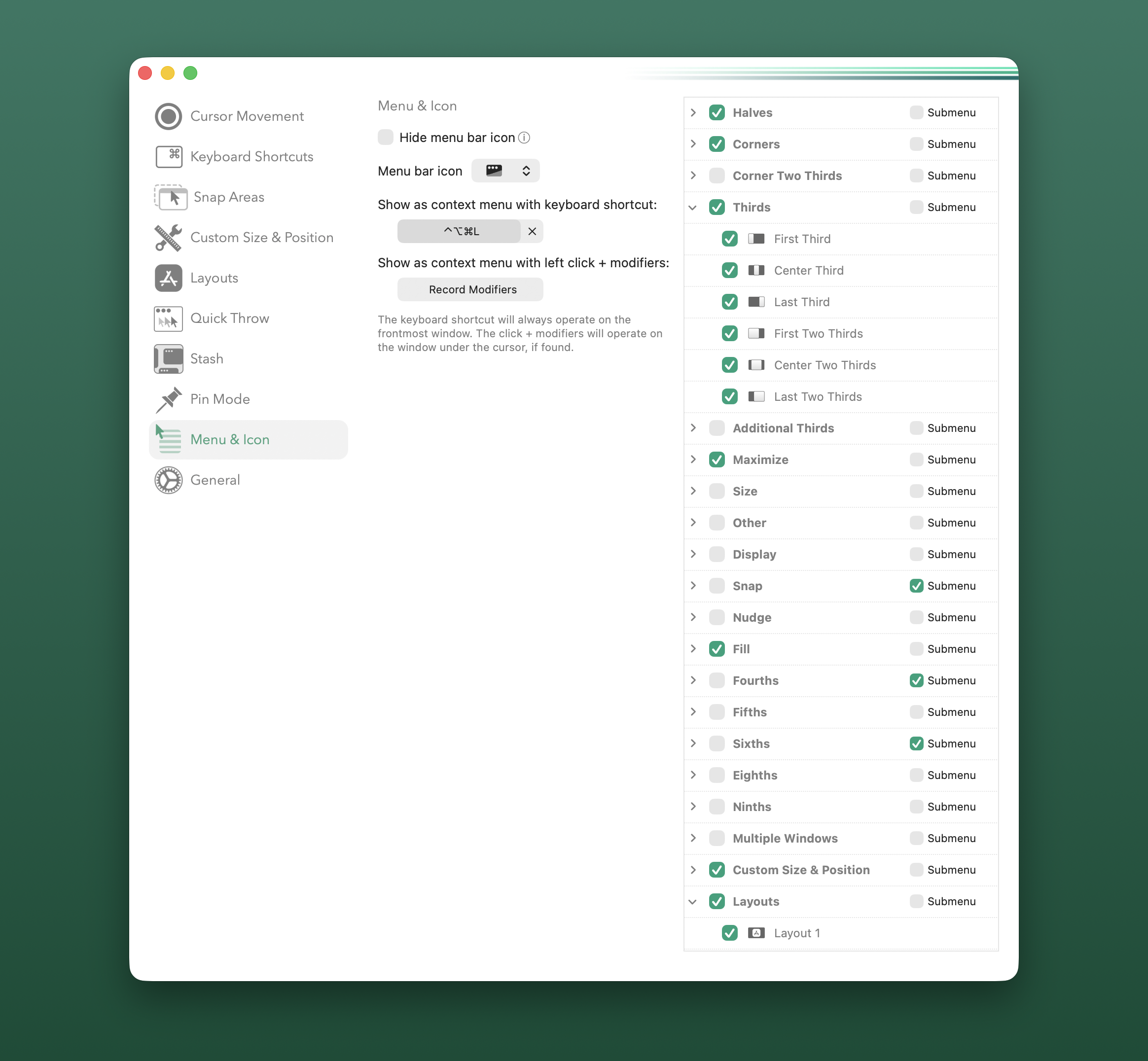Open the Stash sidebar icon
The image size is (1148, 1061).
pos(168,359)
